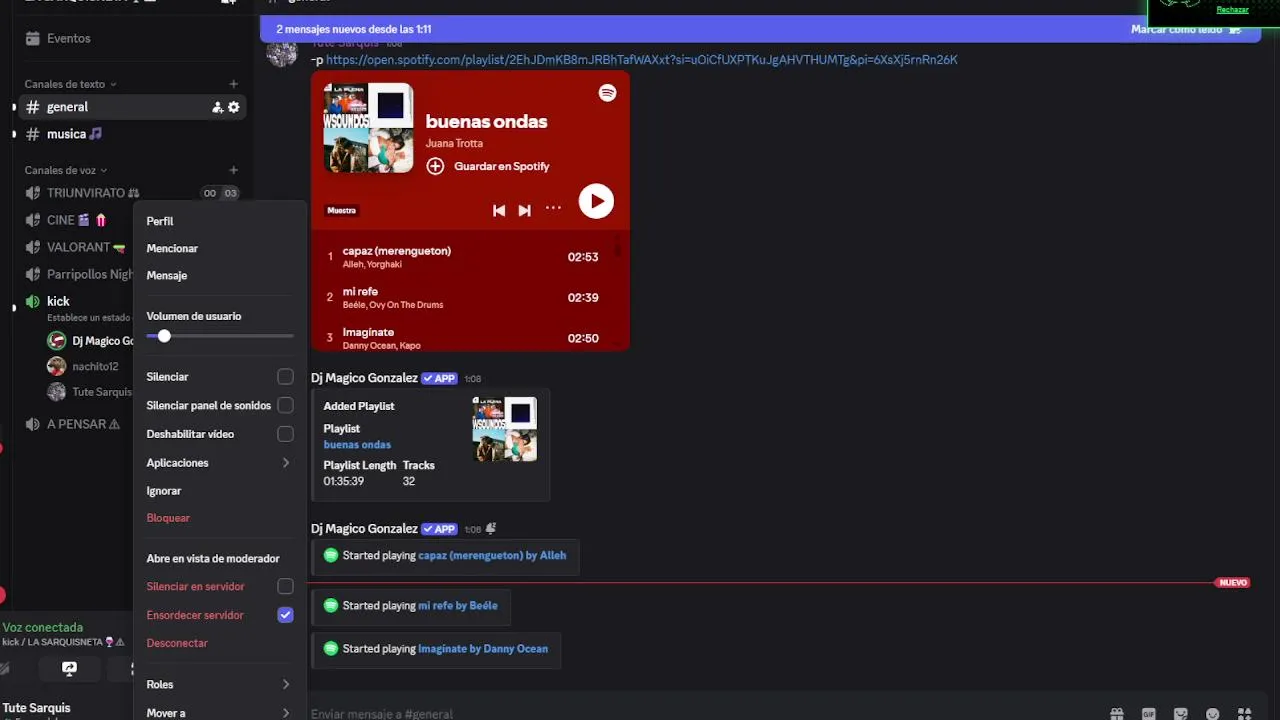Image resolution: width=1280 pixels, height=720 pixels.
Task: Click speaker icon of A PENSAR channel
Action: [33, 424]
